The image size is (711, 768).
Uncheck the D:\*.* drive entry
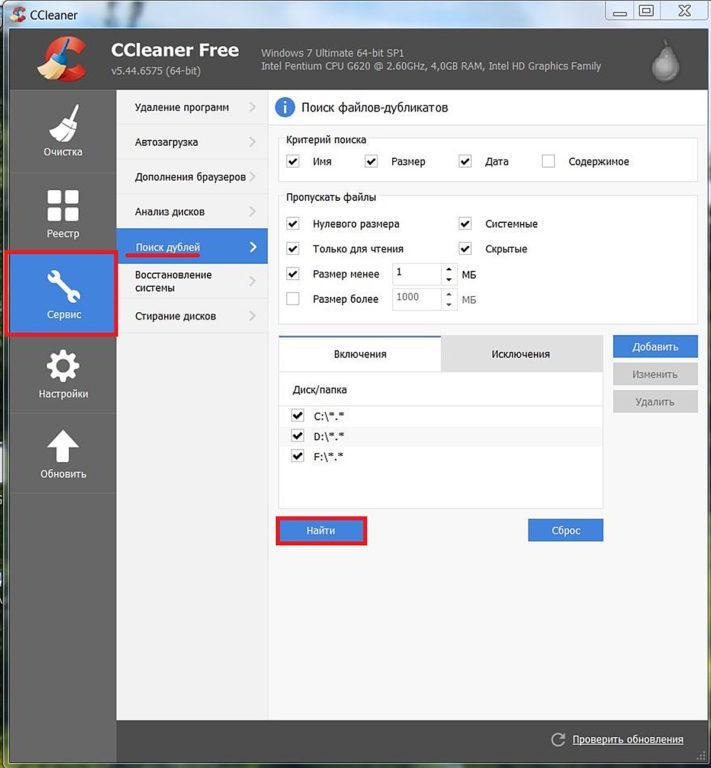click(297, 436)
